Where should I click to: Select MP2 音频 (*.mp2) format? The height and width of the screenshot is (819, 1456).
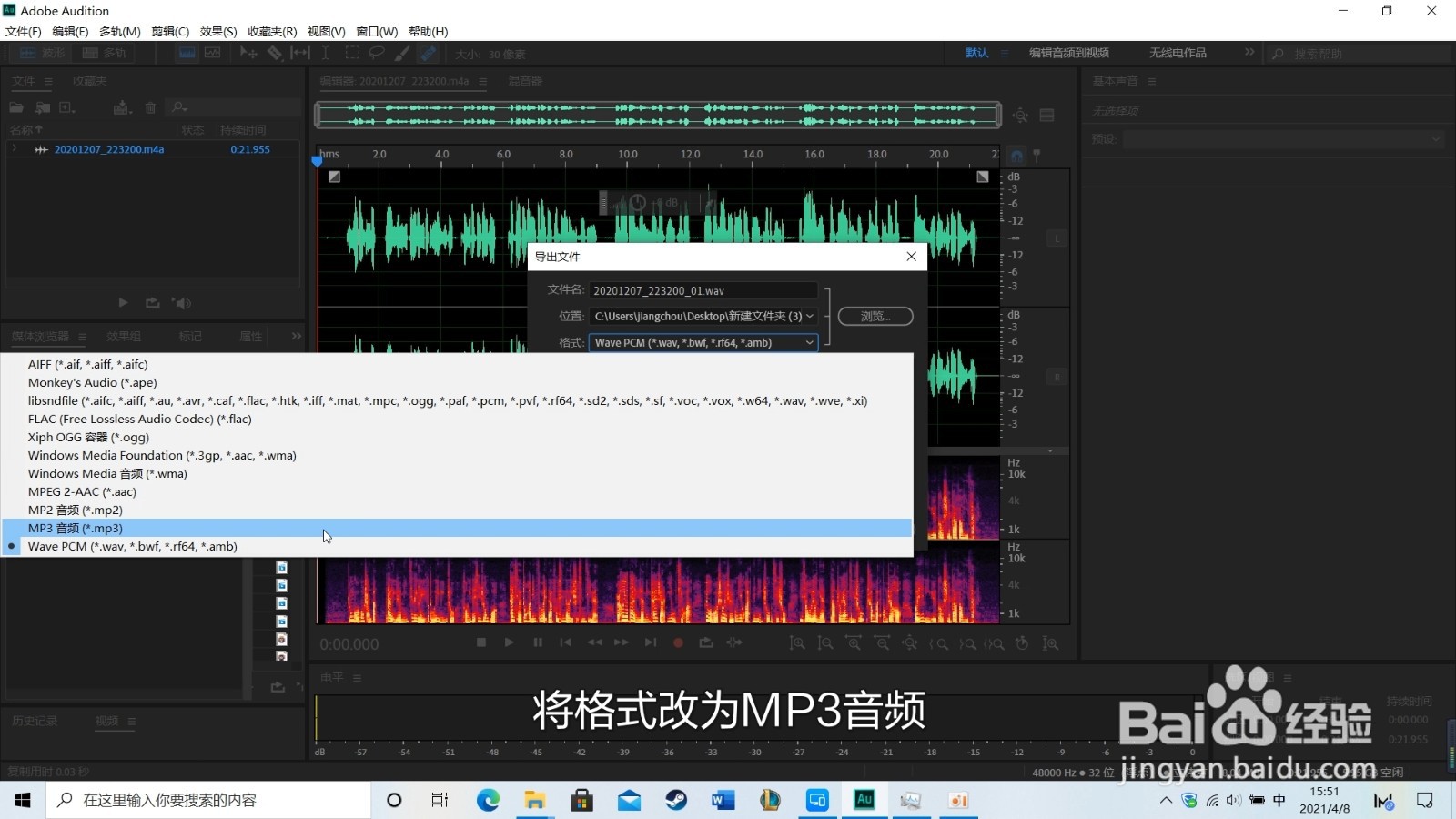point(457,510)
